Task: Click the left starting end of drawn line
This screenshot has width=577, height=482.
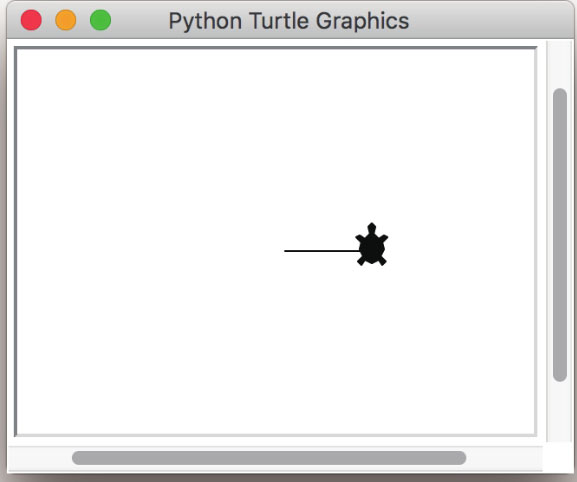Action: 285,251
